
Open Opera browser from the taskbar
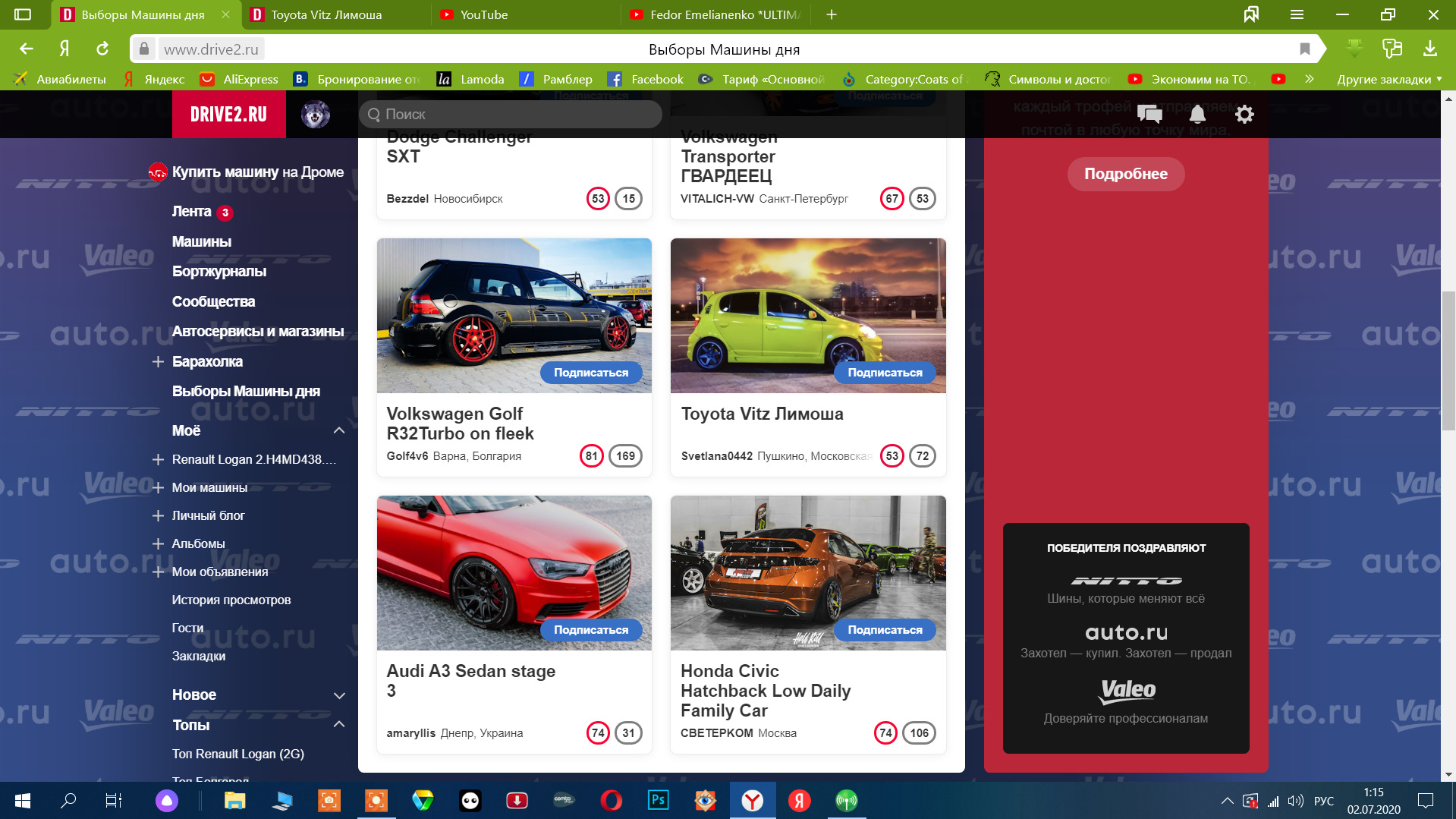tap(612, 800)
